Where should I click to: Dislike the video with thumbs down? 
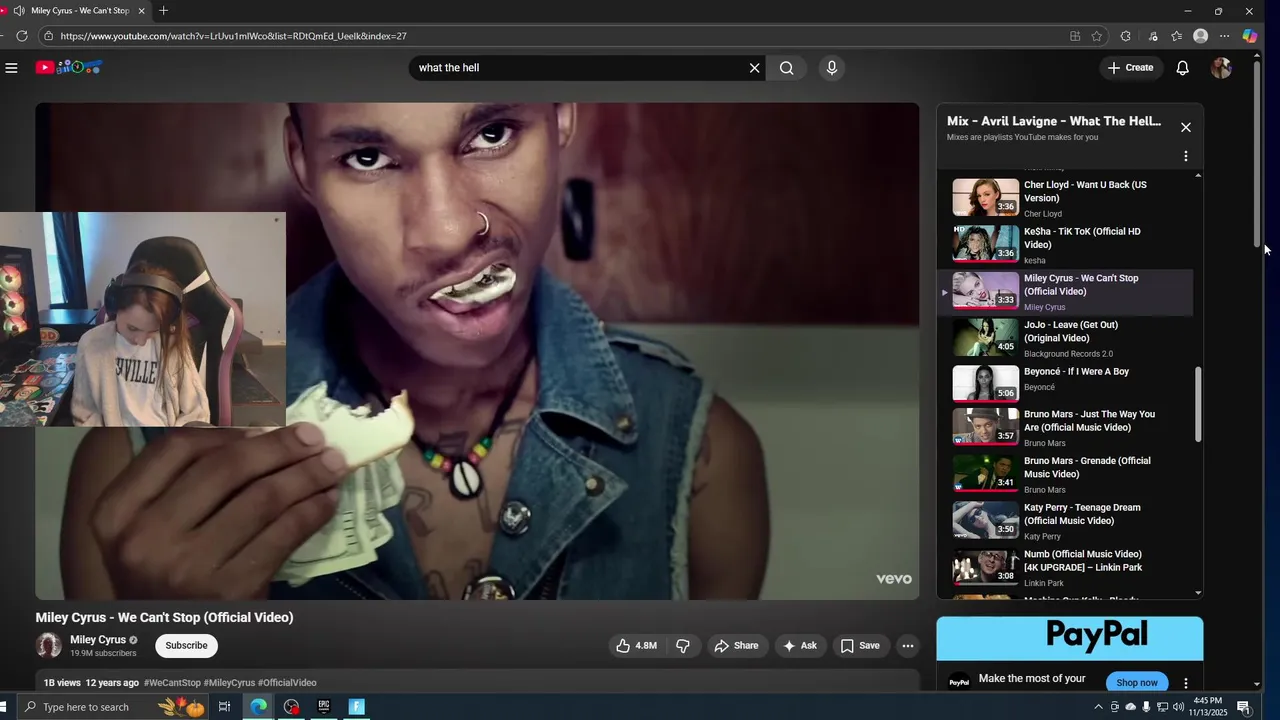[x=683, y=646]
